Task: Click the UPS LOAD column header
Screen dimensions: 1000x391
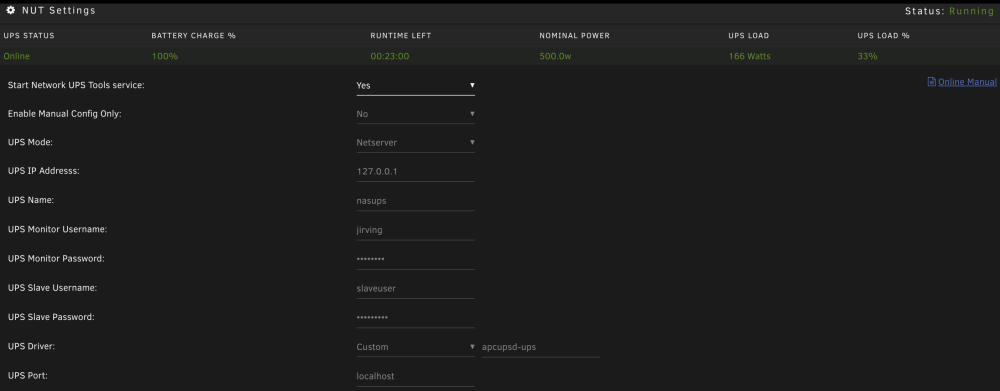Action: pyautogui.click(x=749, y=36)
